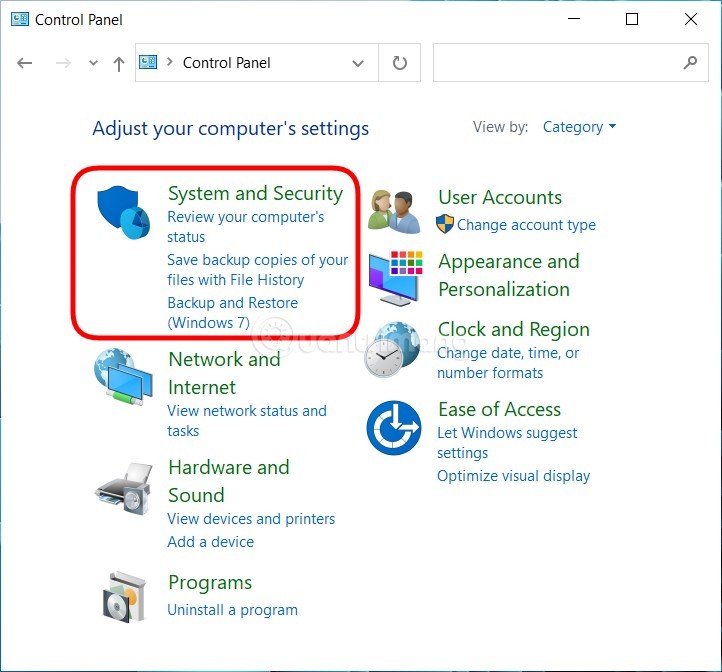Open the Clock and Region globe clock icon
722x672 pixels.
pyautogui.click(x=392, y=350)
